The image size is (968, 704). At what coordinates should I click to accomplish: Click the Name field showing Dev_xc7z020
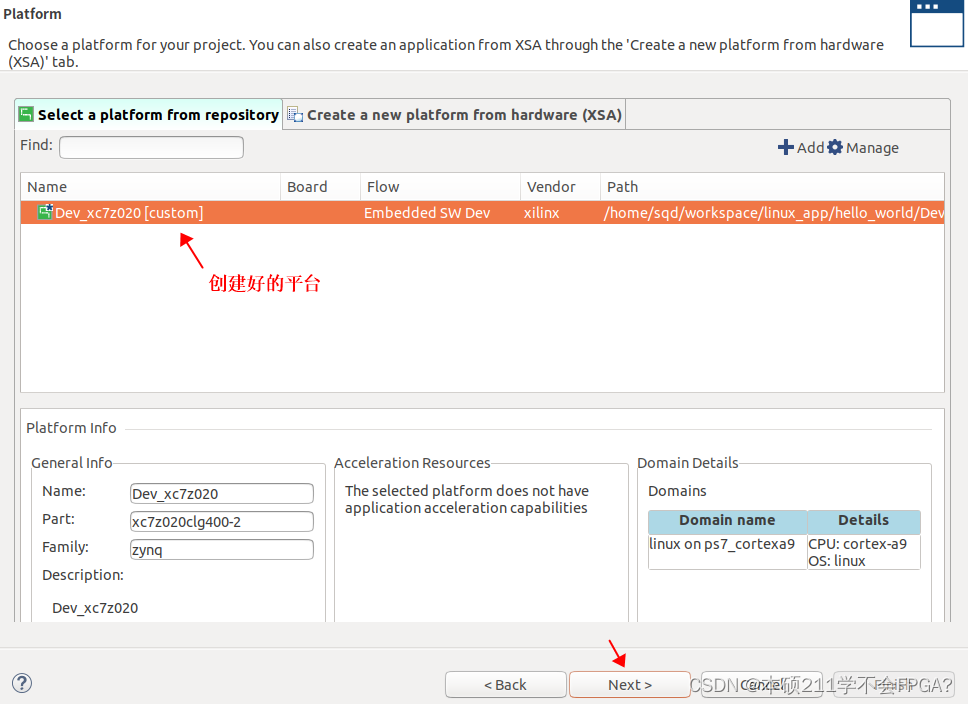221,493
